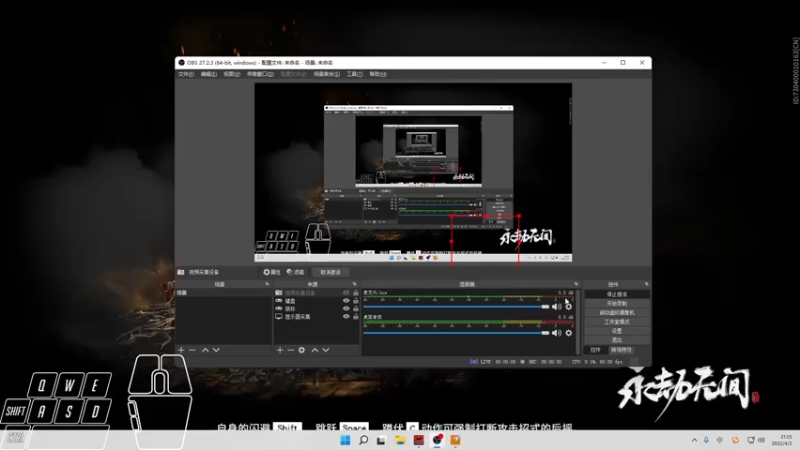Open source properties with the Sources gear icon
800x450 pixels.
point(302,350)
